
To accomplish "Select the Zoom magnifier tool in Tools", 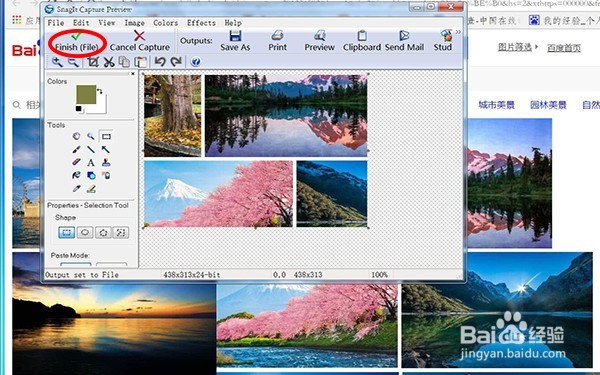I will point(91,136).
